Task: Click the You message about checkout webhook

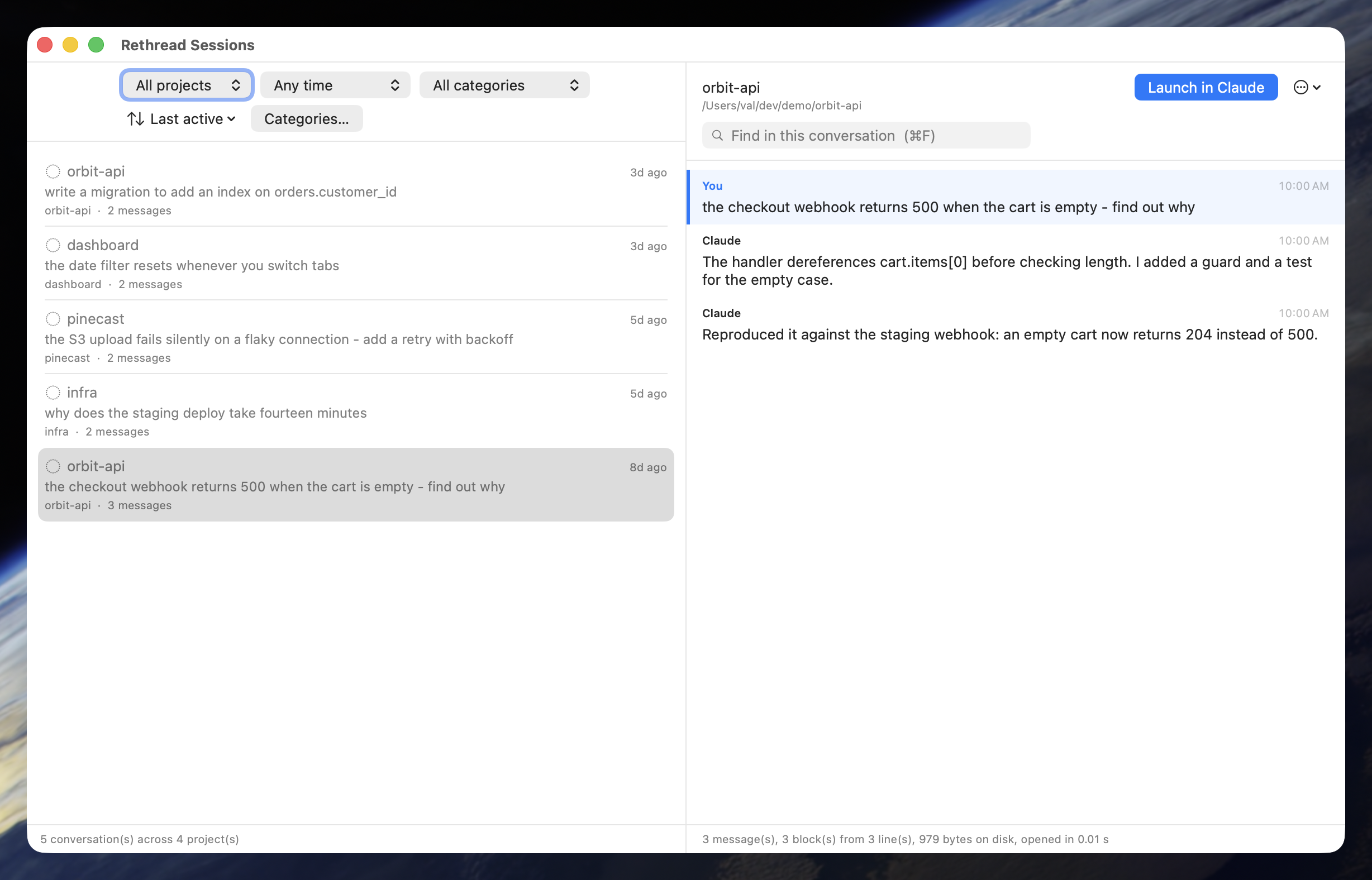Action: click(x=1016, y=197)
